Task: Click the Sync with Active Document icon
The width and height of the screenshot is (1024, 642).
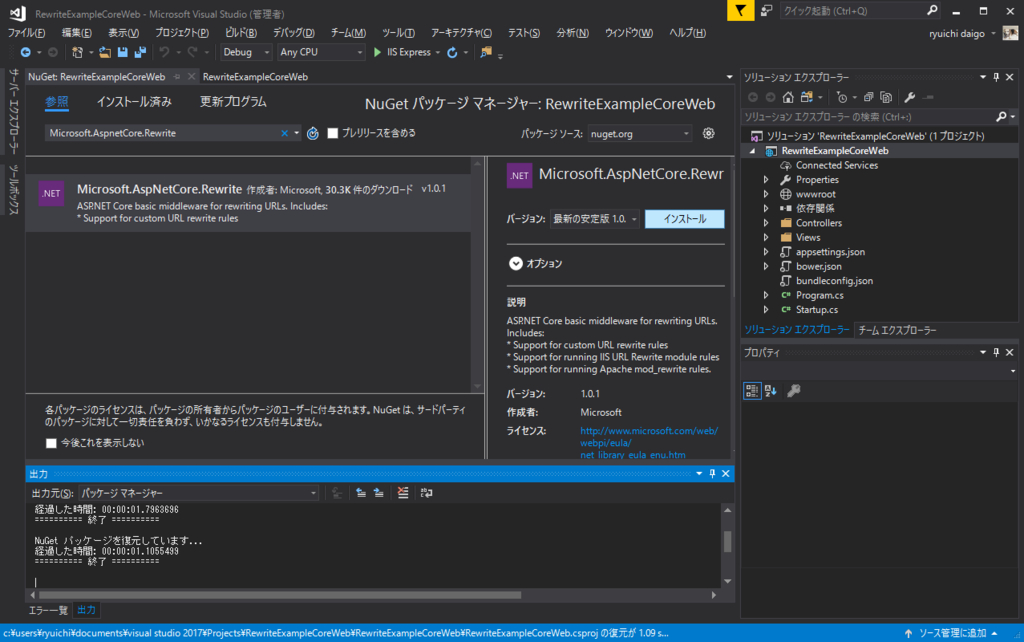Action: tap(807, 97)
